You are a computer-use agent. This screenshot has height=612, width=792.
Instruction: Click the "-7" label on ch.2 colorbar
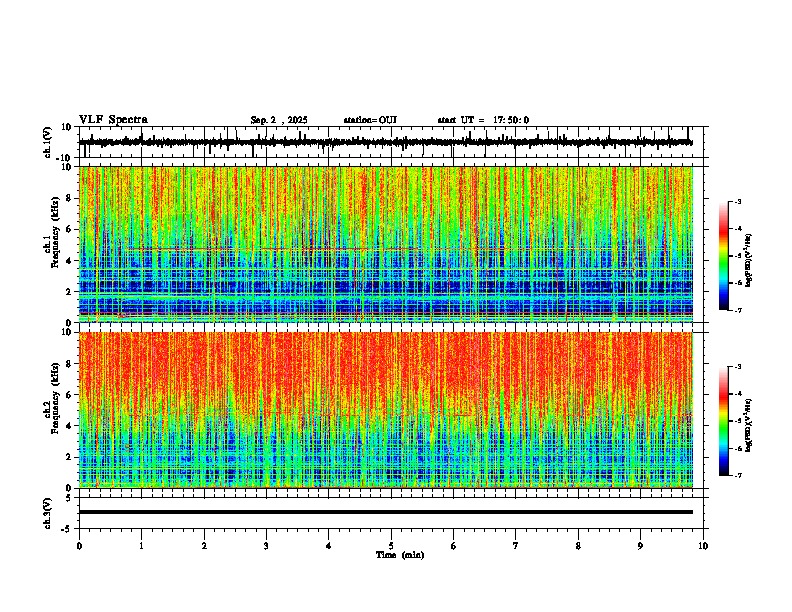(x=737, y=475)
